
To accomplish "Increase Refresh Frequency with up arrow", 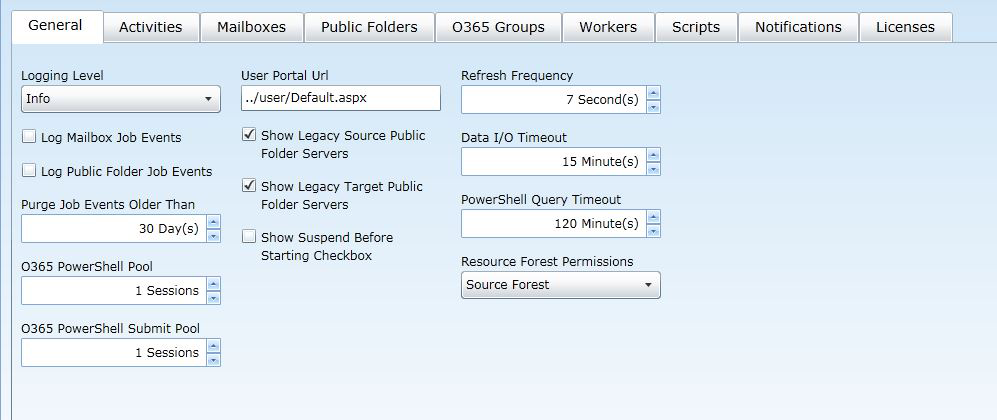I will (x=653, y=94).
